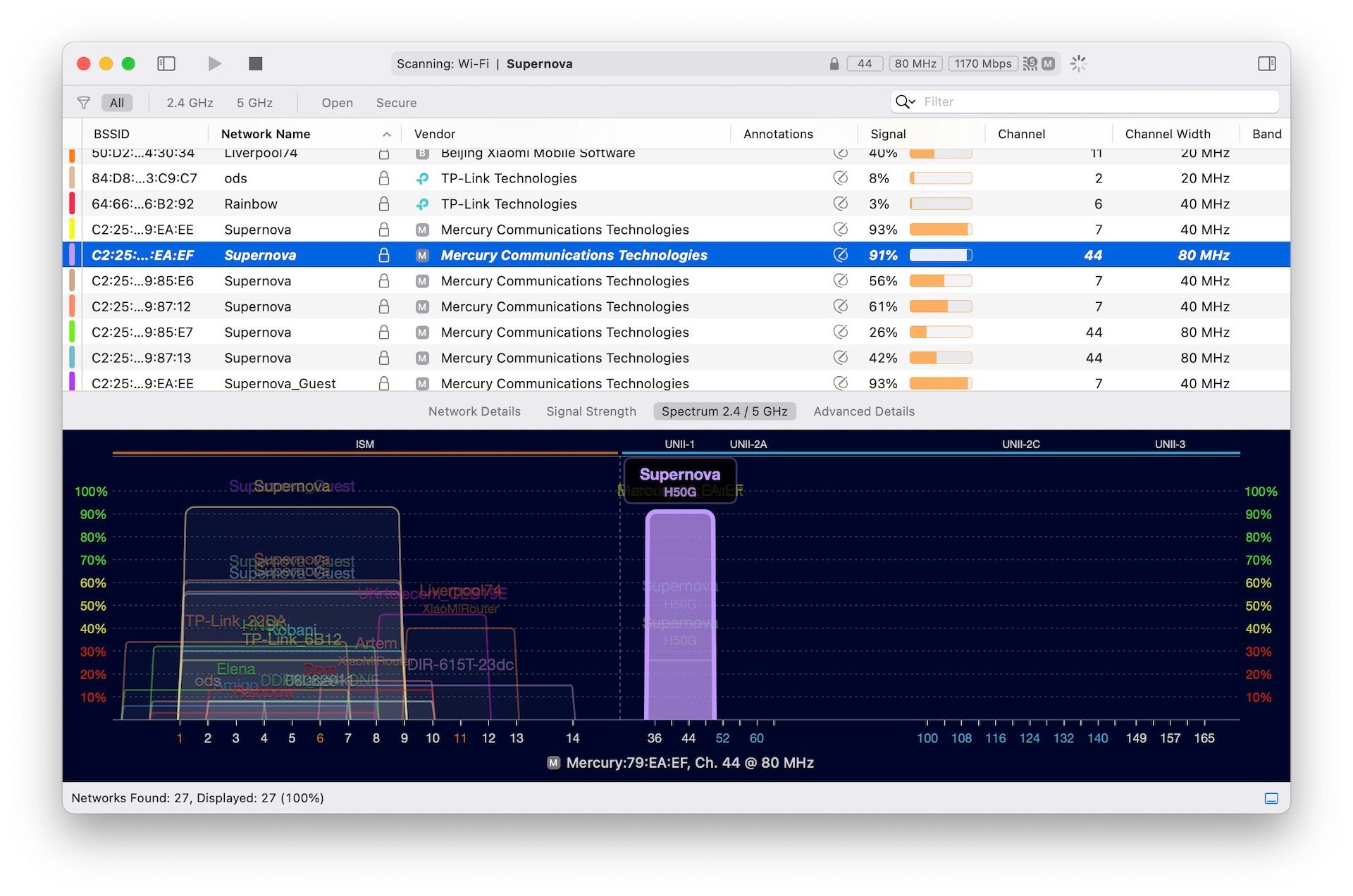Click the 1170 Mbps badge in title bar
1353x896 pixels.
coord(983,63)
